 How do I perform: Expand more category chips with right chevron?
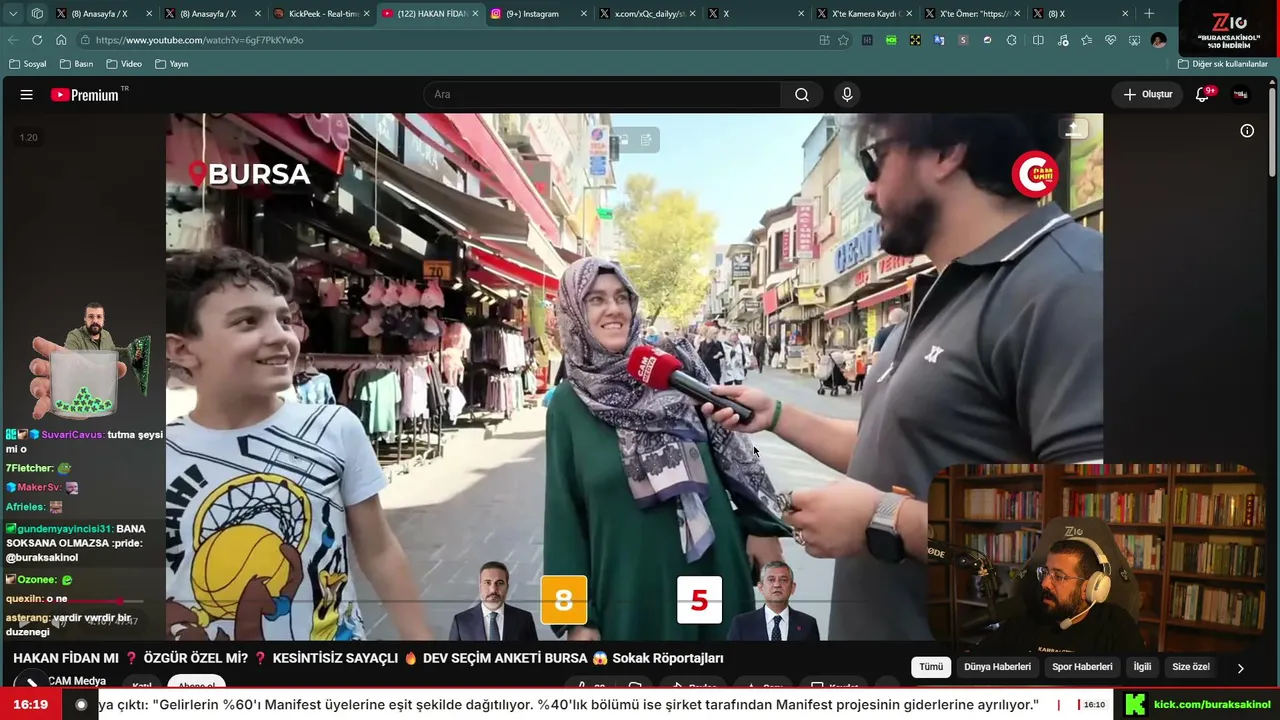(1240, 668)
